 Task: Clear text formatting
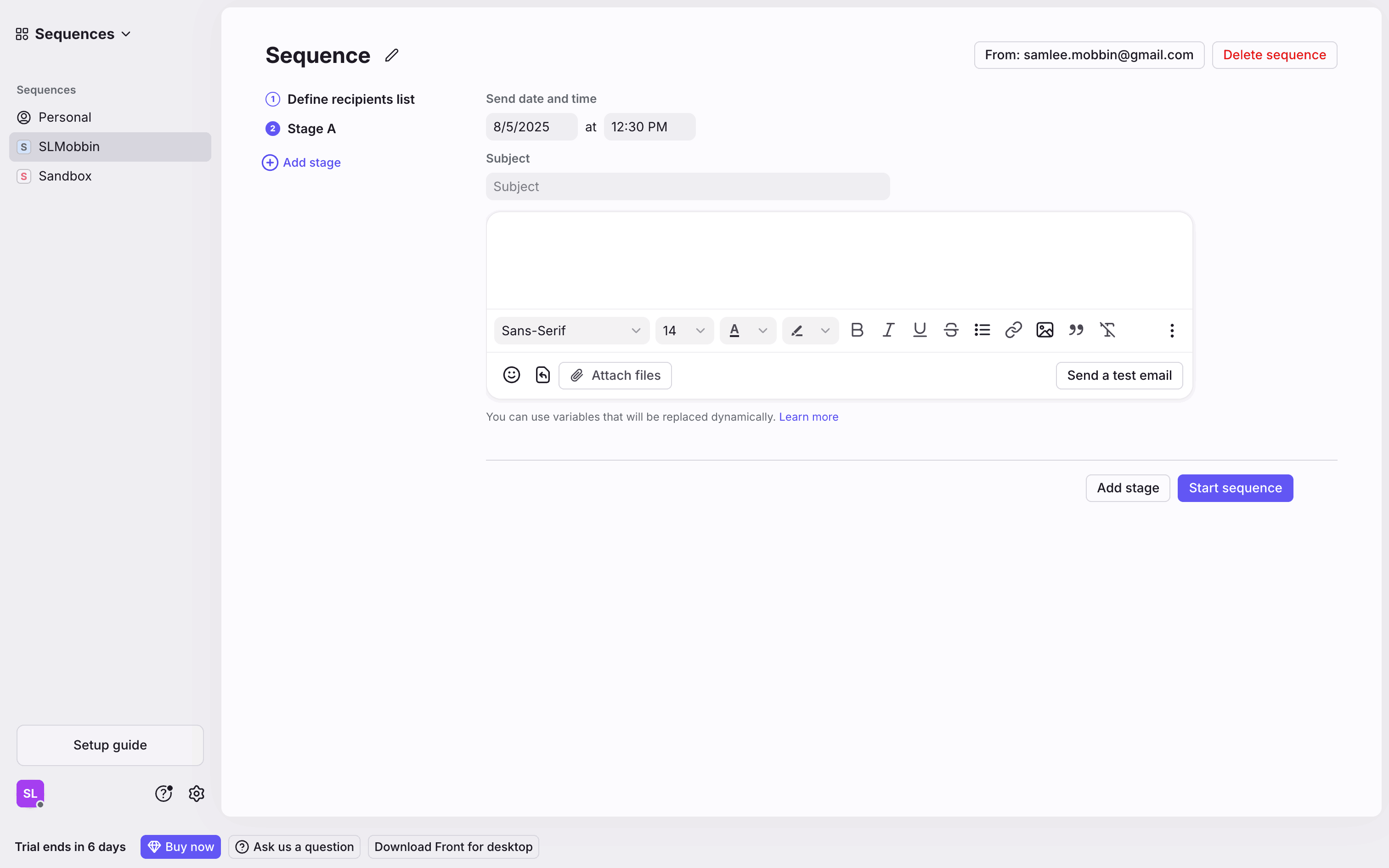(x=1107, y=330)
